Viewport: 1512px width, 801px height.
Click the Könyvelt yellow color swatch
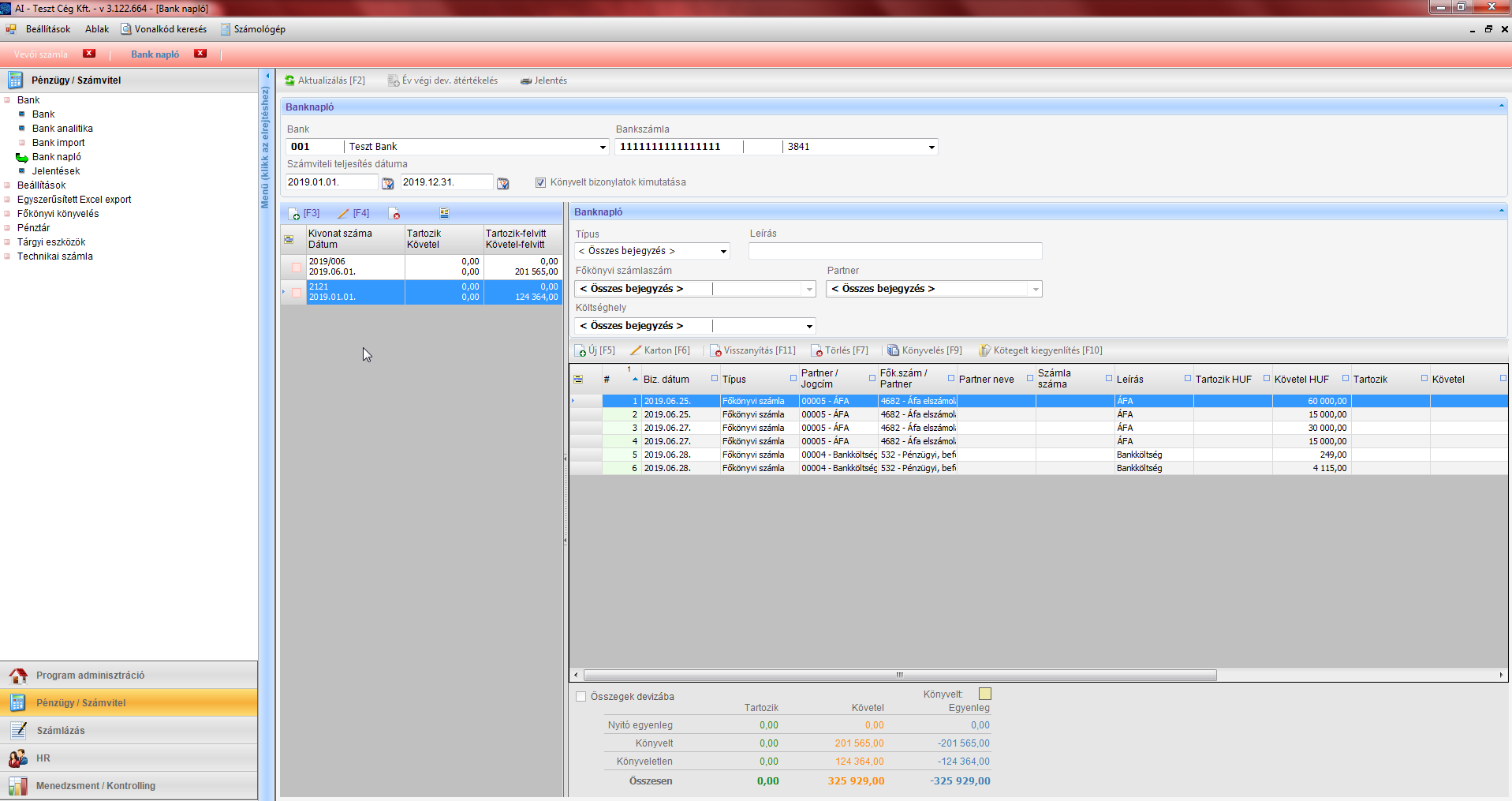click(x=984, y=694)
